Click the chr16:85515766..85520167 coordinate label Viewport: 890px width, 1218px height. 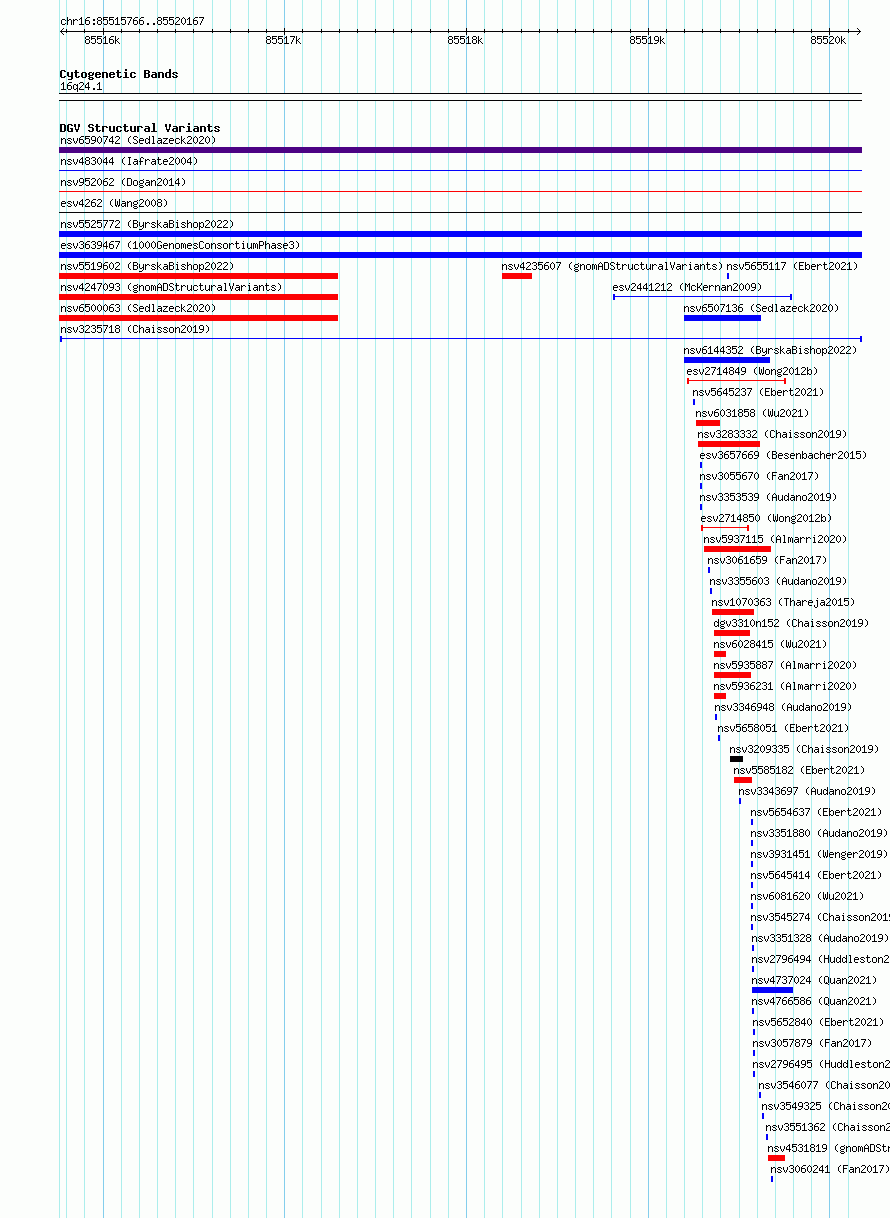tap(132, 21)
